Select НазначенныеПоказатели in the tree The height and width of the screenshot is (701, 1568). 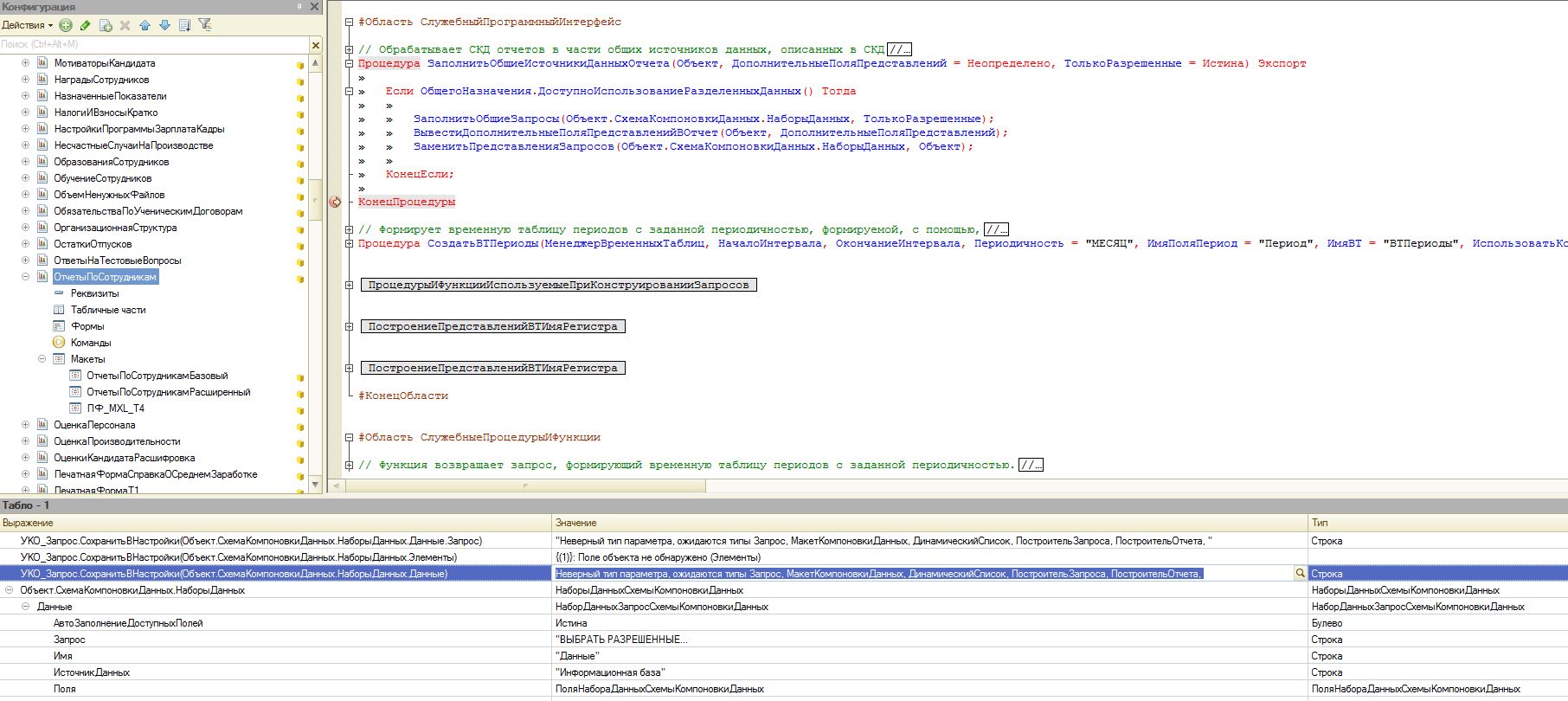point(110,96)
